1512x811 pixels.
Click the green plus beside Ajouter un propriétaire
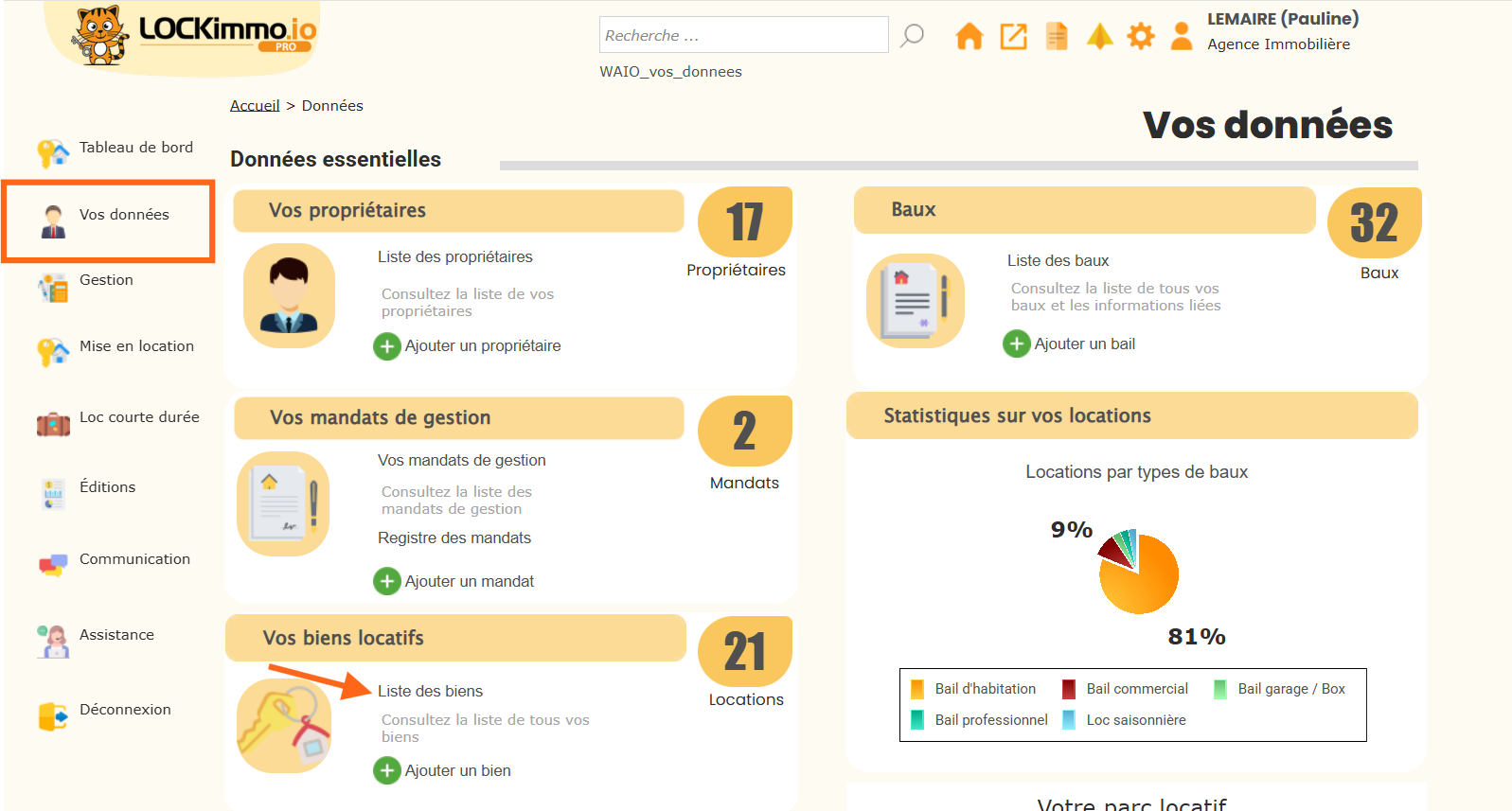pyautogui.click(x=387, y=346)
